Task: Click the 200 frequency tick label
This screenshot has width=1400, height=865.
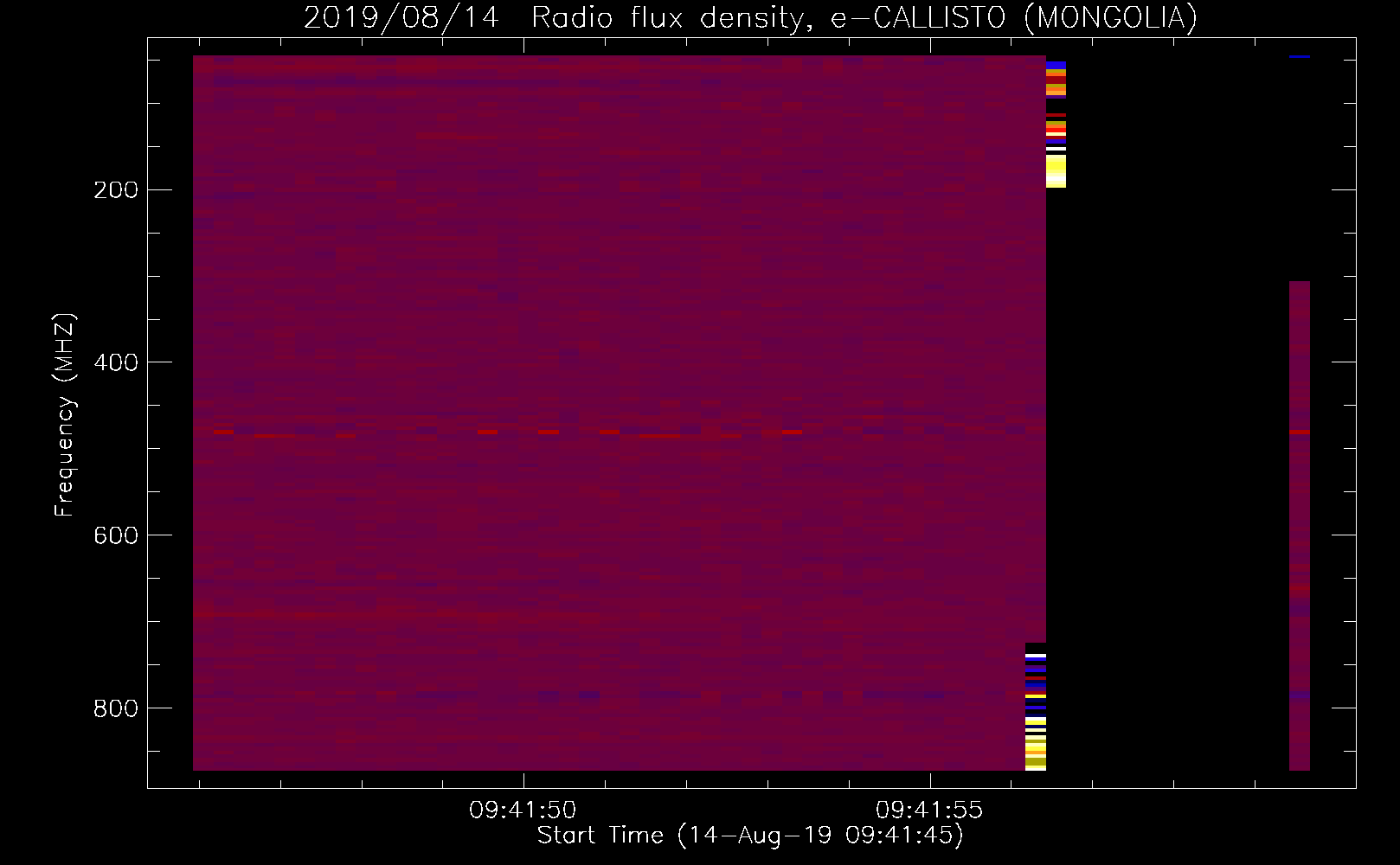Action: (x=116, y=189)
